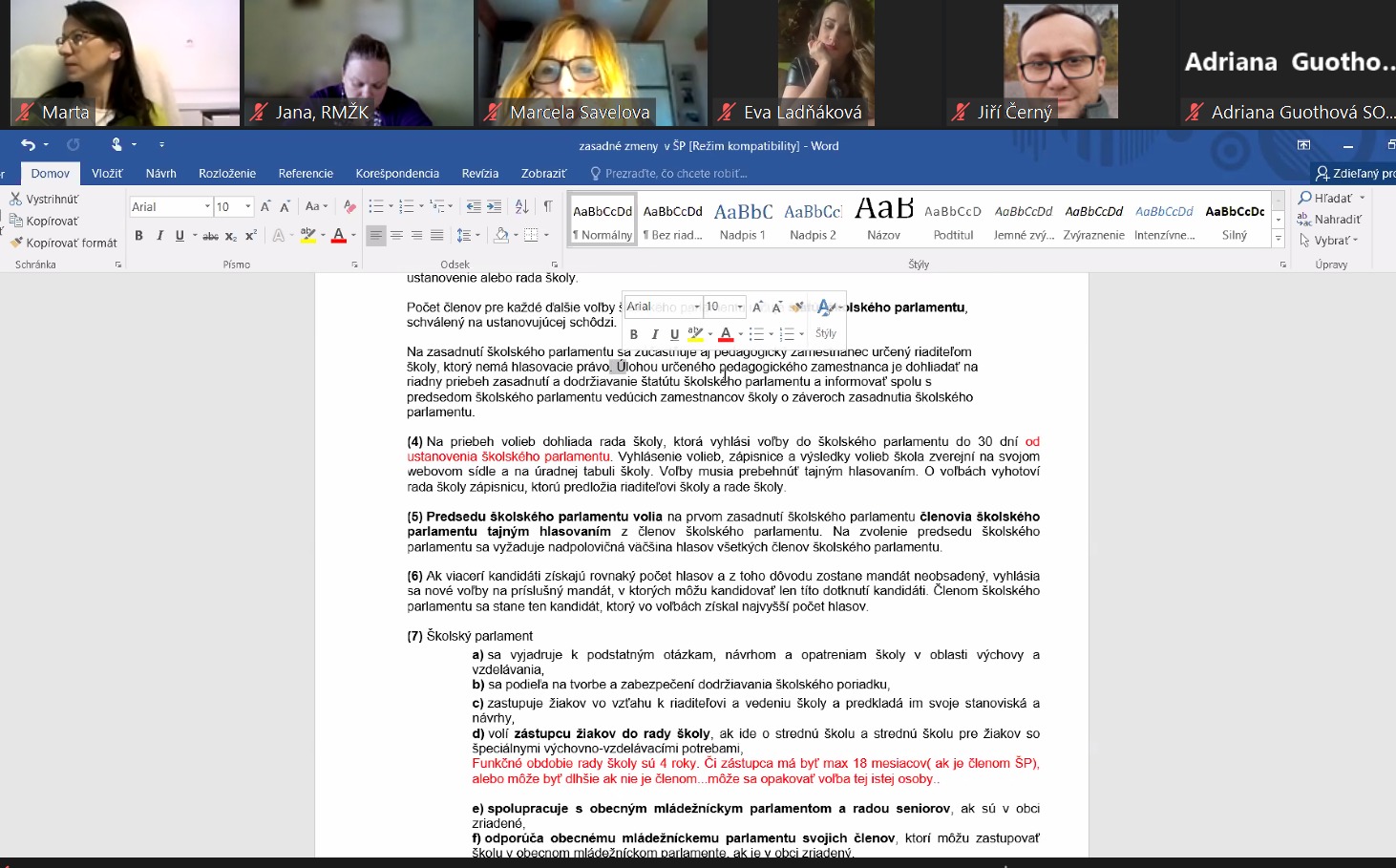
Task: Center-align text in ribbon
Action: pyautogui.click(x=396, y=235)
